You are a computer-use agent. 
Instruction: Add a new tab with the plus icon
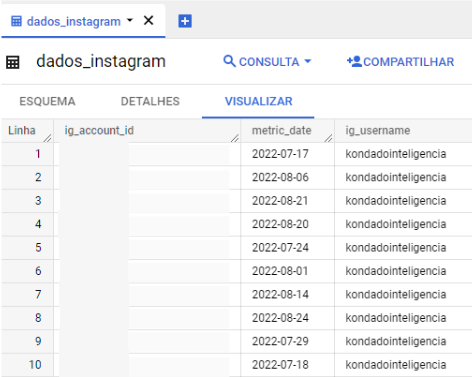(185, 21)
